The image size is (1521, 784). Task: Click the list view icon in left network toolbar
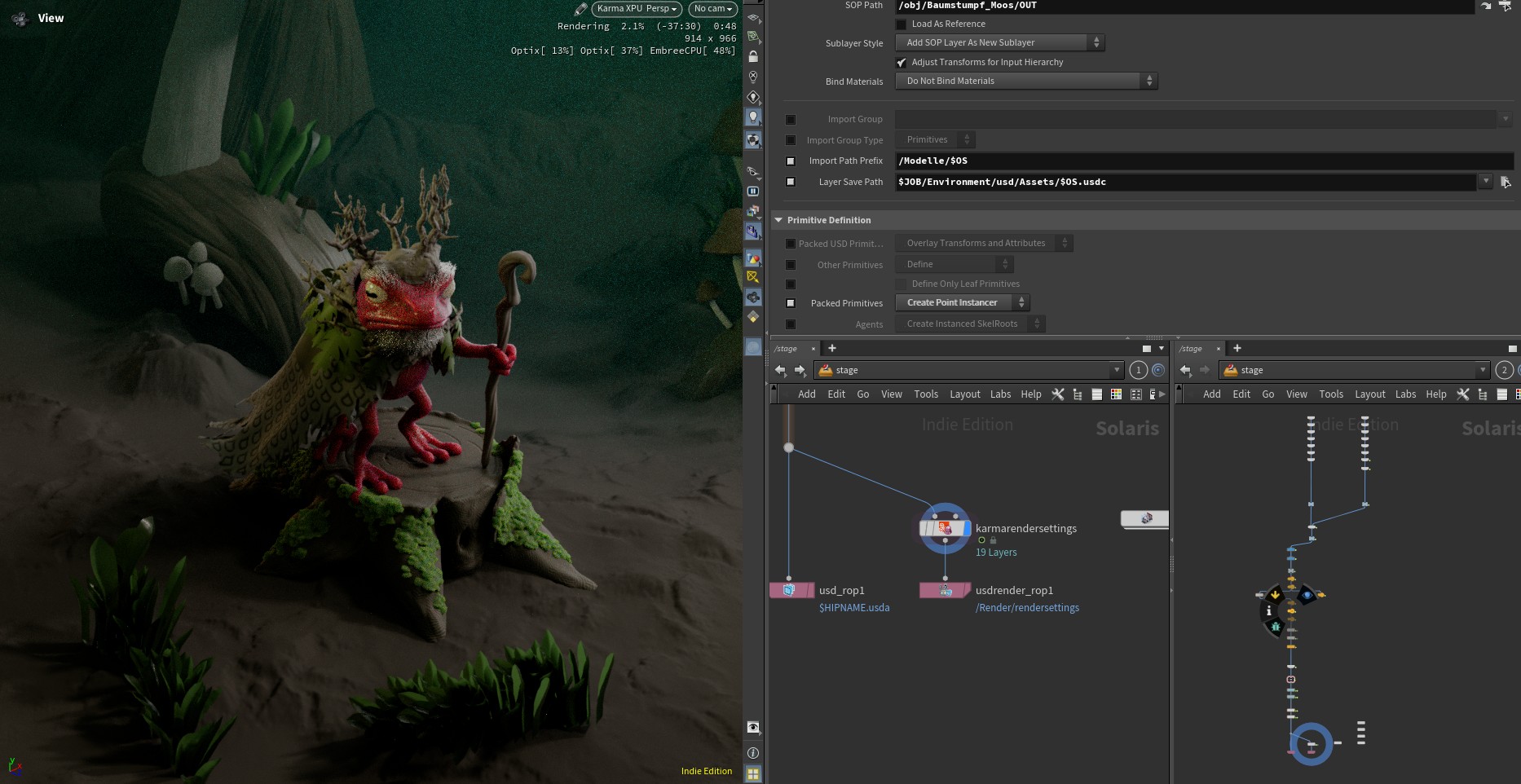point(1097,394)
